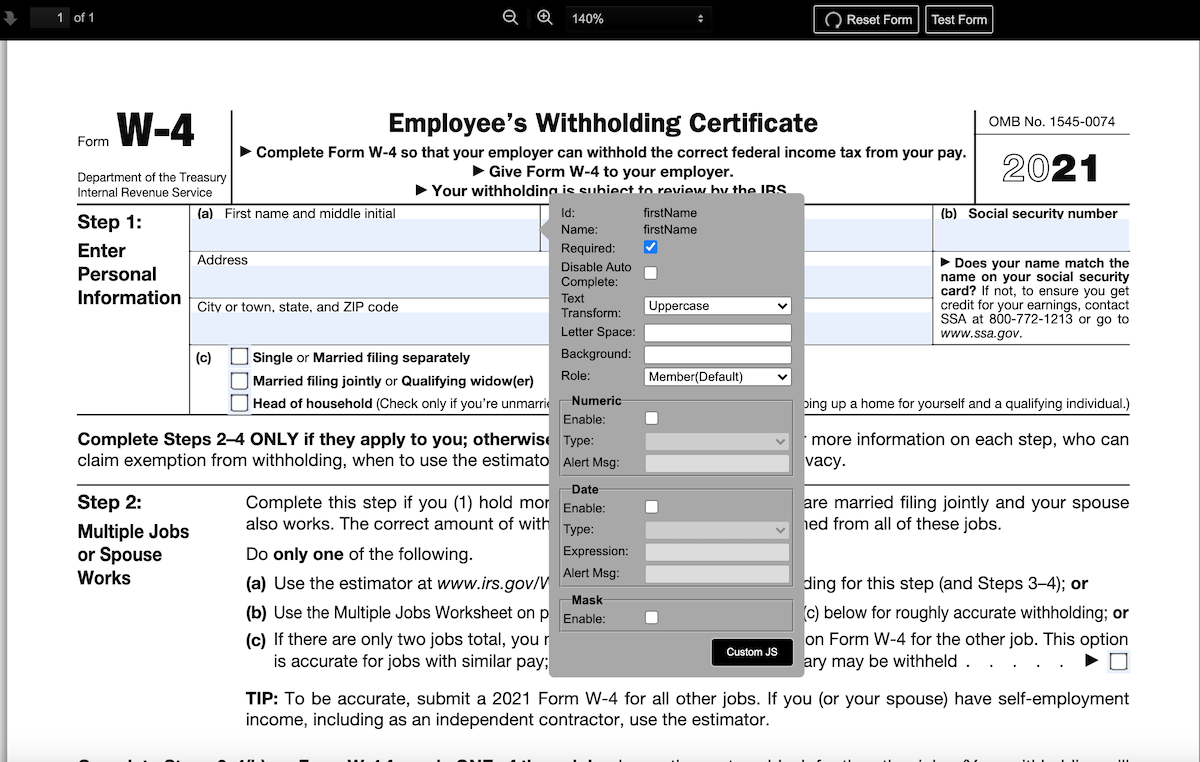Viewport: 1200px width, 762px height.
Task: Click the Test Form button
Action: (959, 19)
